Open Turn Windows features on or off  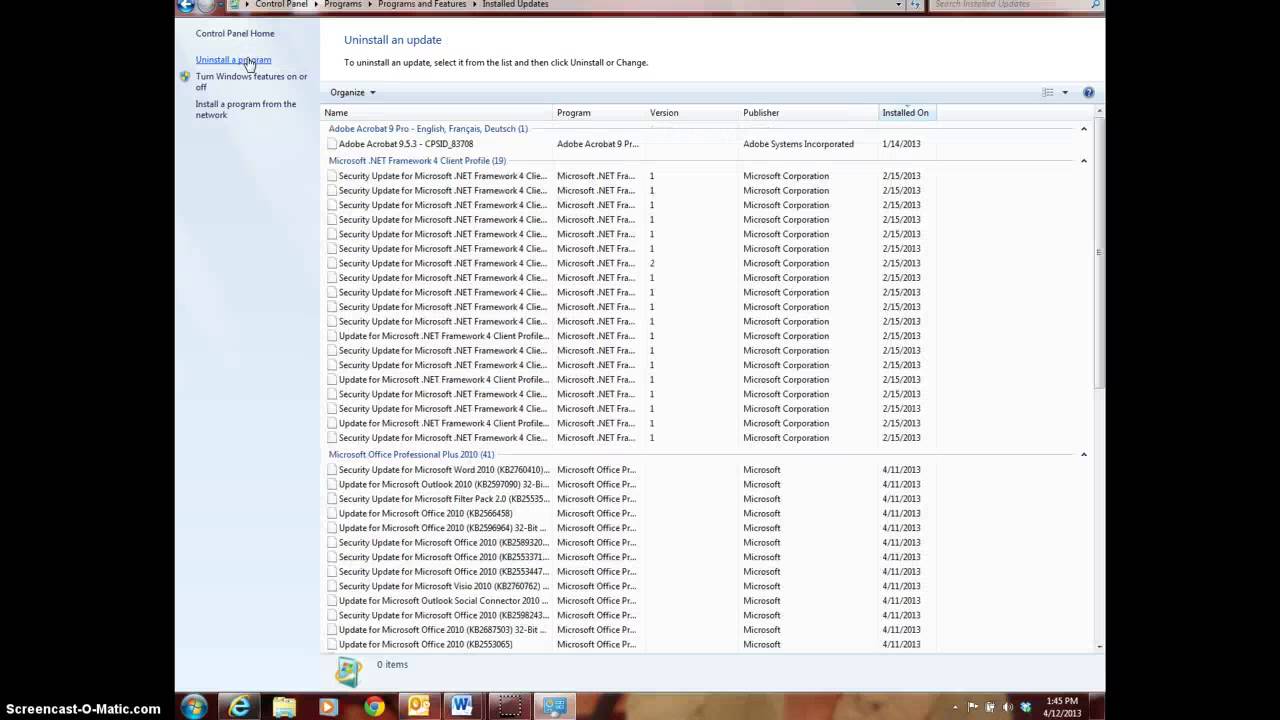[251, 82]
